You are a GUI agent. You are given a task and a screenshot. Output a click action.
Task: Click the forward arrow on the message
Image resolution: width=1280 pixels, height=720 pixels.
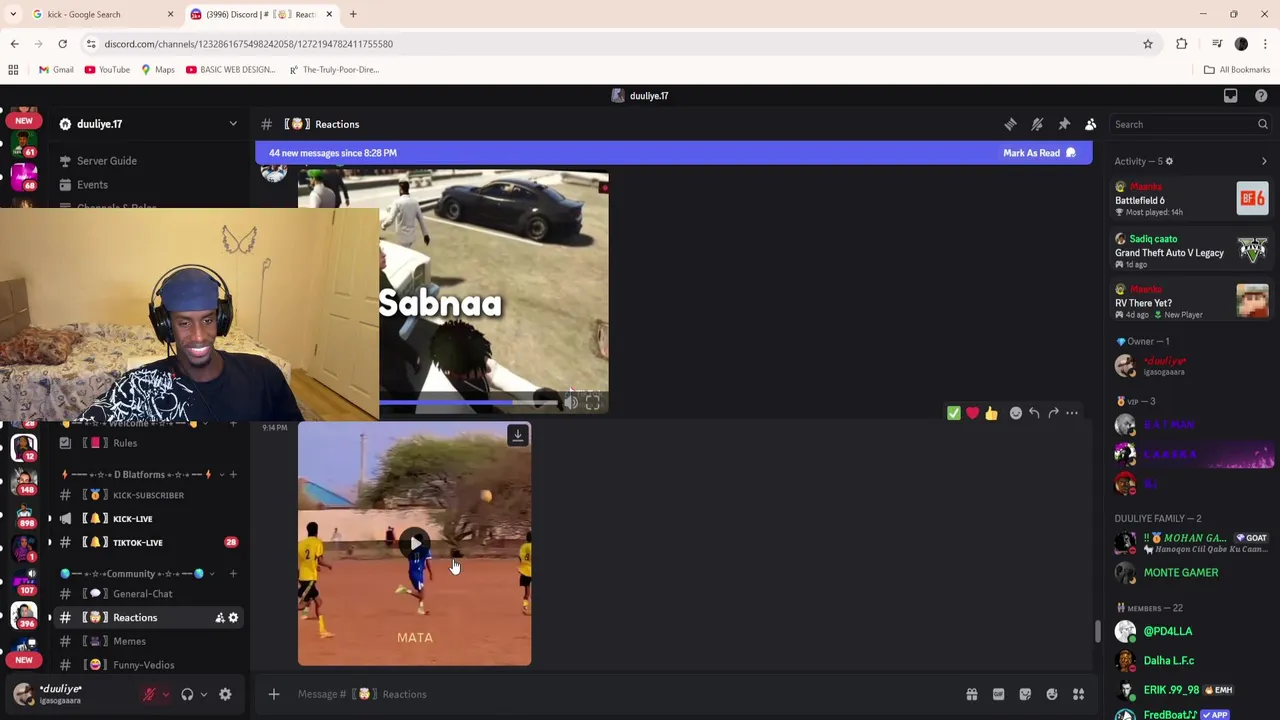pos(1053,413)
